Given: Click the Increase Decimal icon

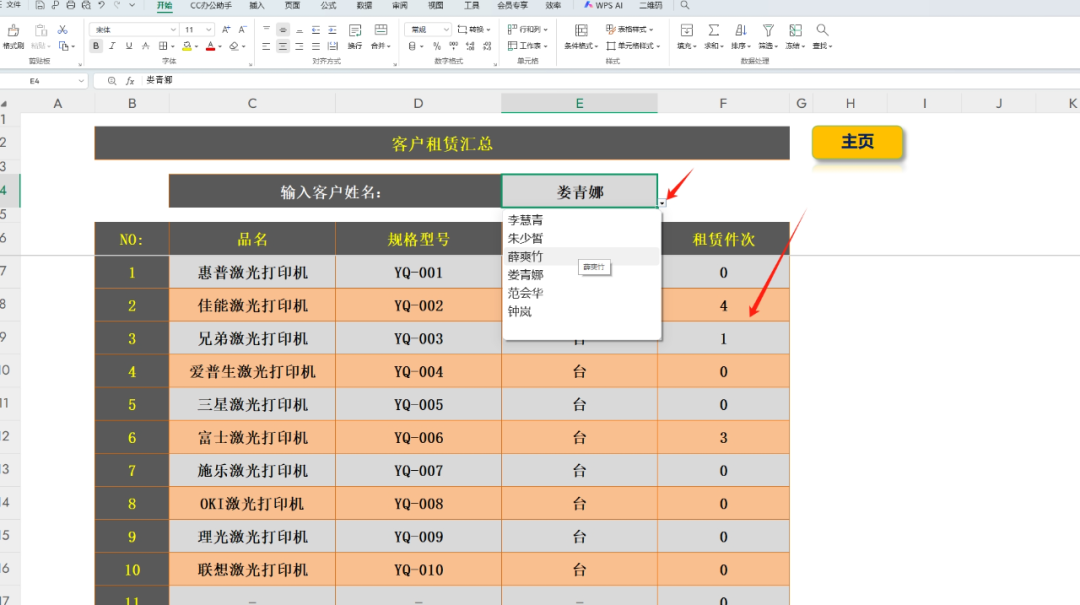Looking at the screenshot, I should click(x=470, y=46).
